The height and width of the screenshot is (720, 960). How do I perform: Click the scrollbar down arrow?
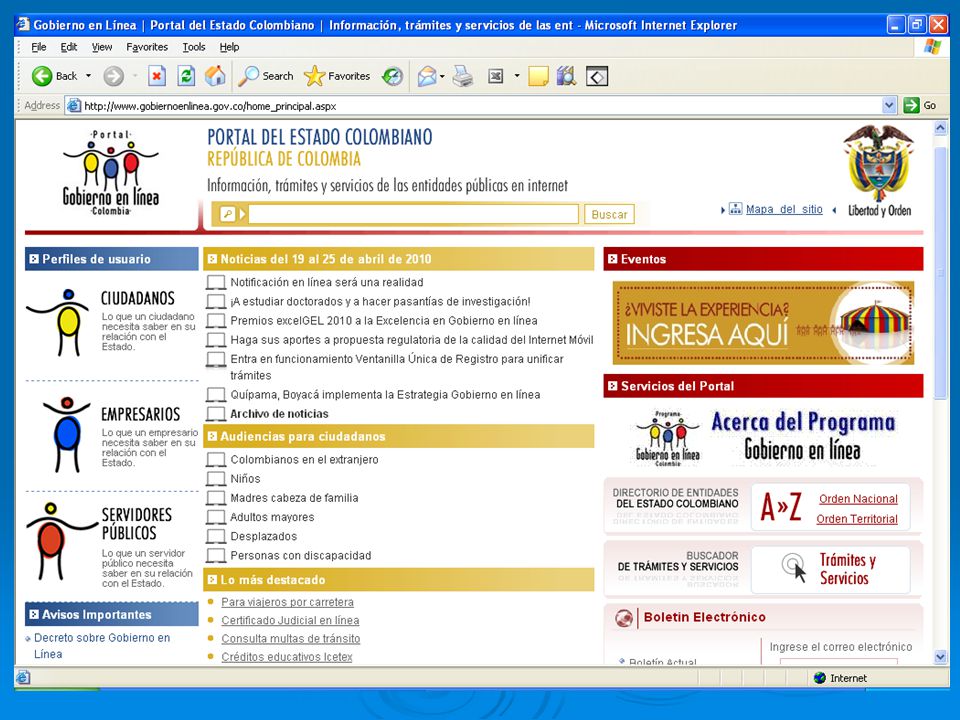(940, 658)
